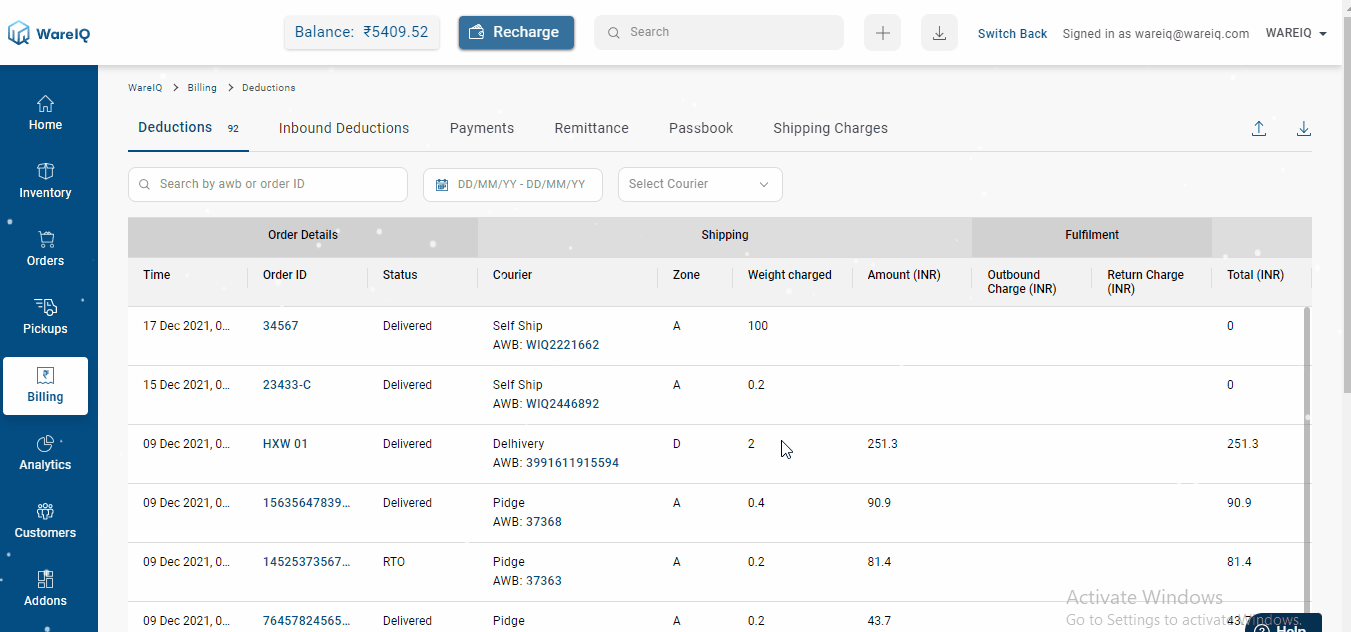Click the calendar icon in date filter
Image resolution: width=1351 pixels, height=632 pixels.
pyautogui.click(x=442, y=185)
